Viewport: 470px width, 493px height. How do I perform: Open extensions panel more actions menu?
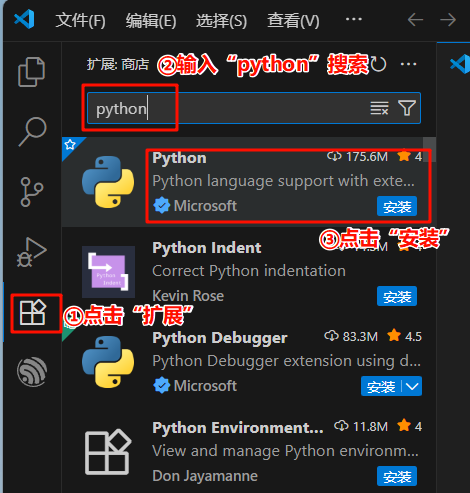pos(408,64)
